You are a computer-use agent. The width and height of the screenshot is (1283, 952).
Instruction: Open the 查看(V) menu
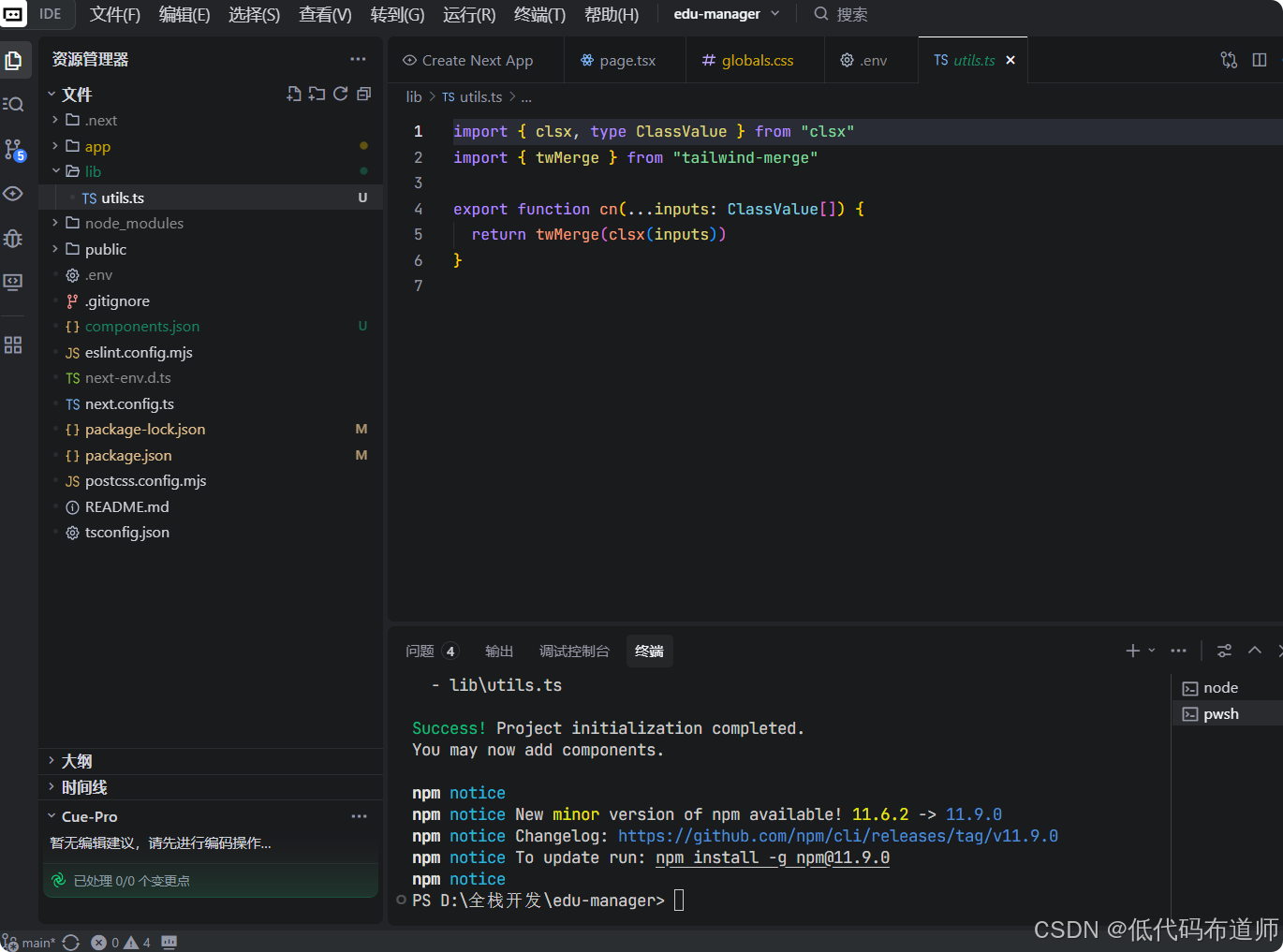coord(325,14)
